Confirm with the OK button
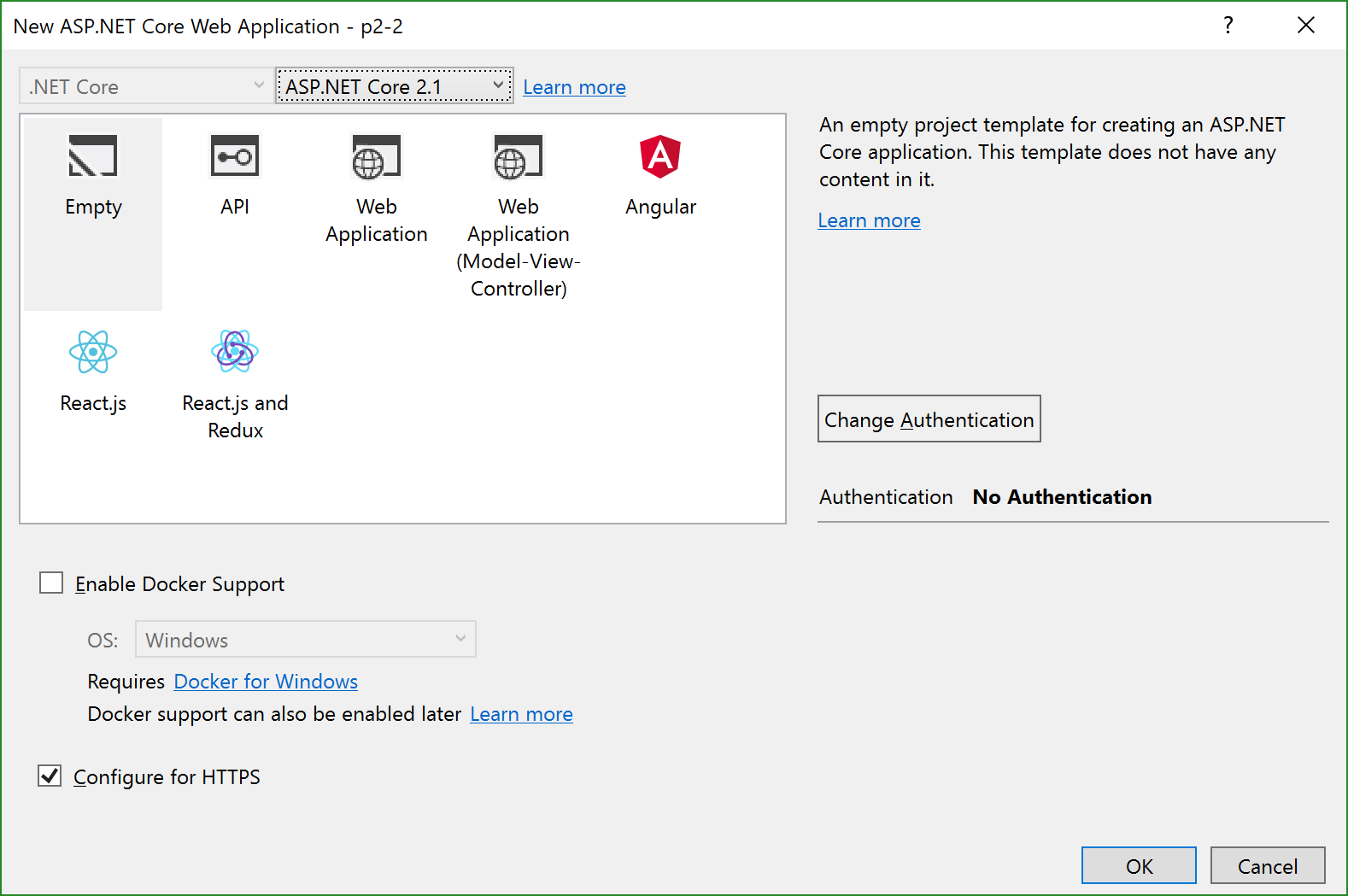Viewport: 1348px width, 896px height. [1139, 865]
